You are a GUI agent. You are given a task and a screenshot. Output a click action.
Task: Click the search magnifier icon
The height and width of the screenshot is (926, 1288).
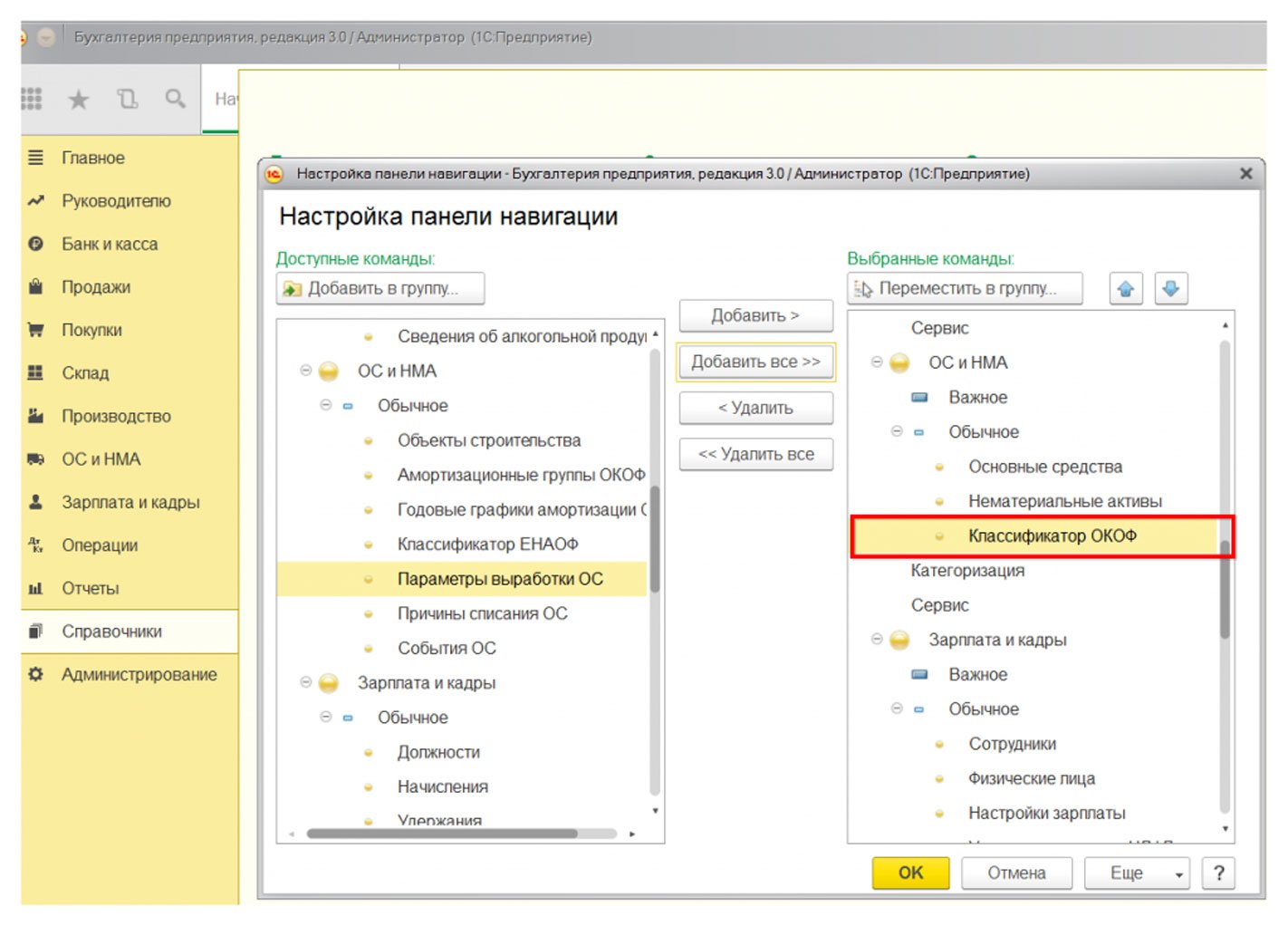click(x=175, y=99)
